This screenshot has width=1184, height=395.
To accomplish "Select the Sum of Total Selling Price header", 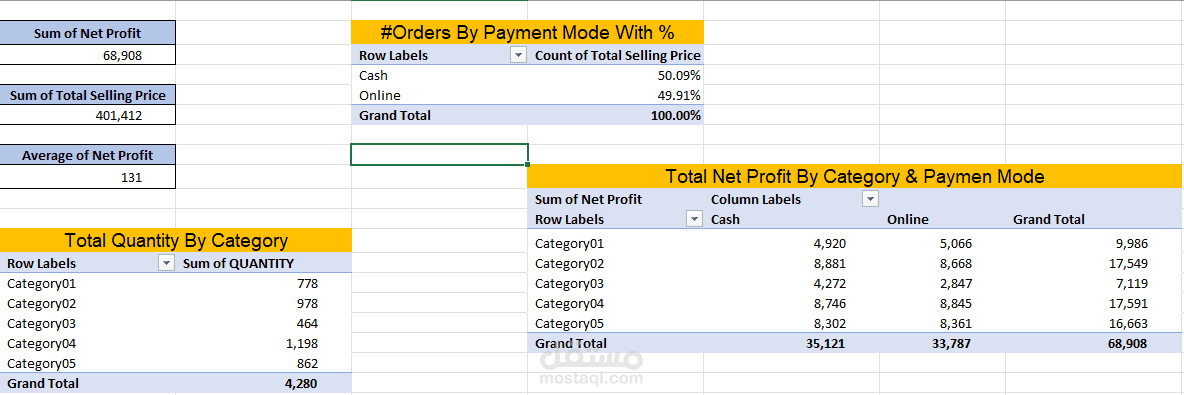I will pyautogui.click(x=88, y=95).
